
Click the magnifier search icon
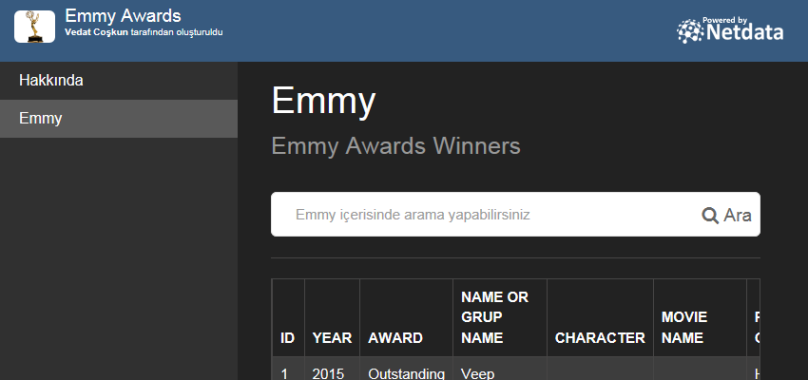pyautogui.click(x=710, y=216)
